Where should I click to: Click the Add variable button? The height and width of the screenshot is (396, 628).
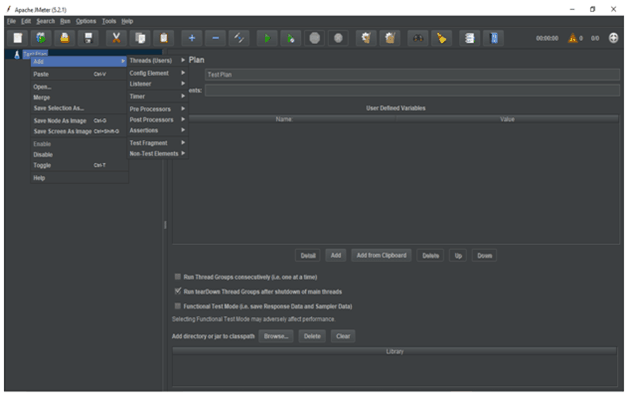click(x=336, y=255)
